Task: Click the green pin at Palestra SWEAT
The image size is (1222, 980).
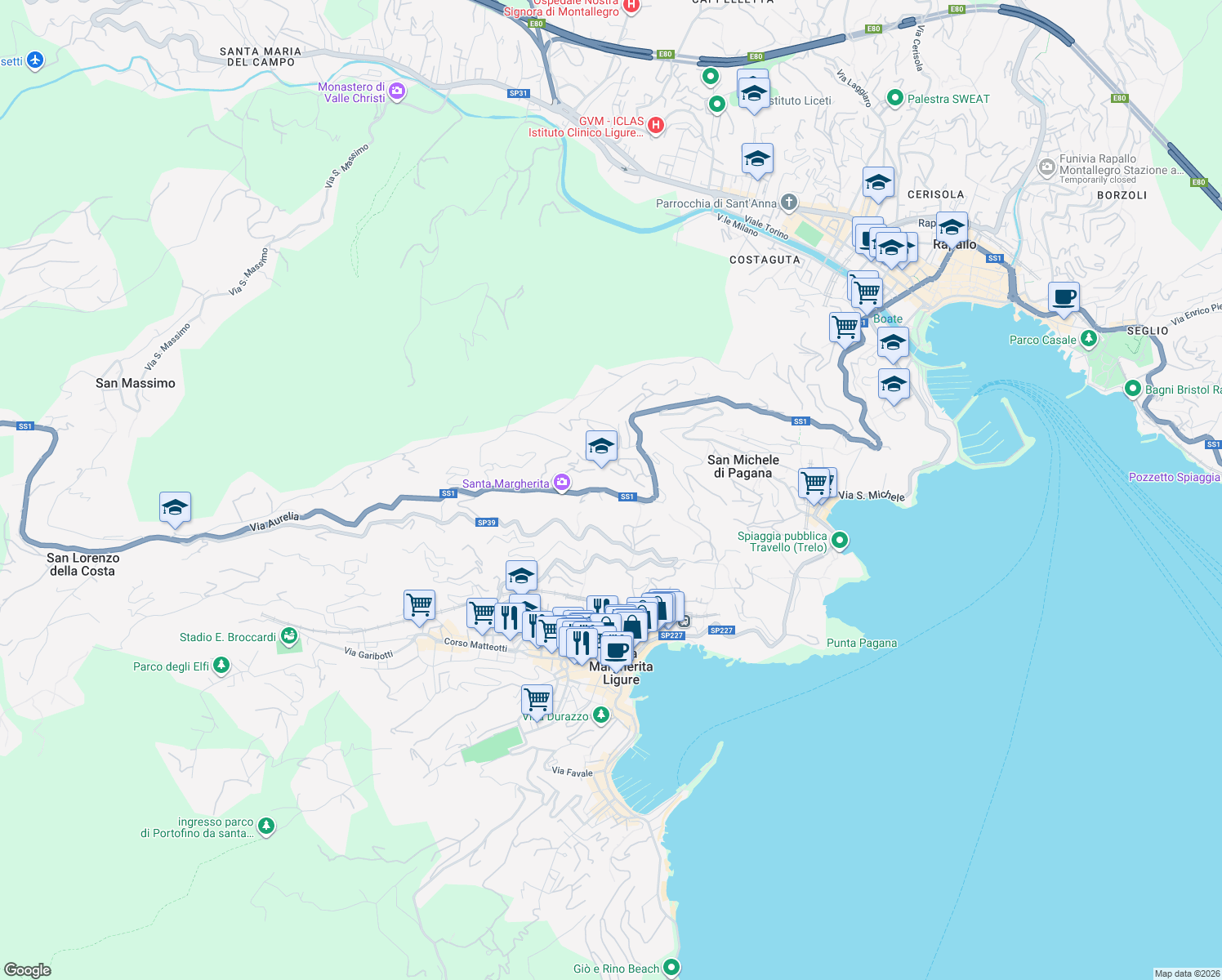Action: click(x=895, y=98)
